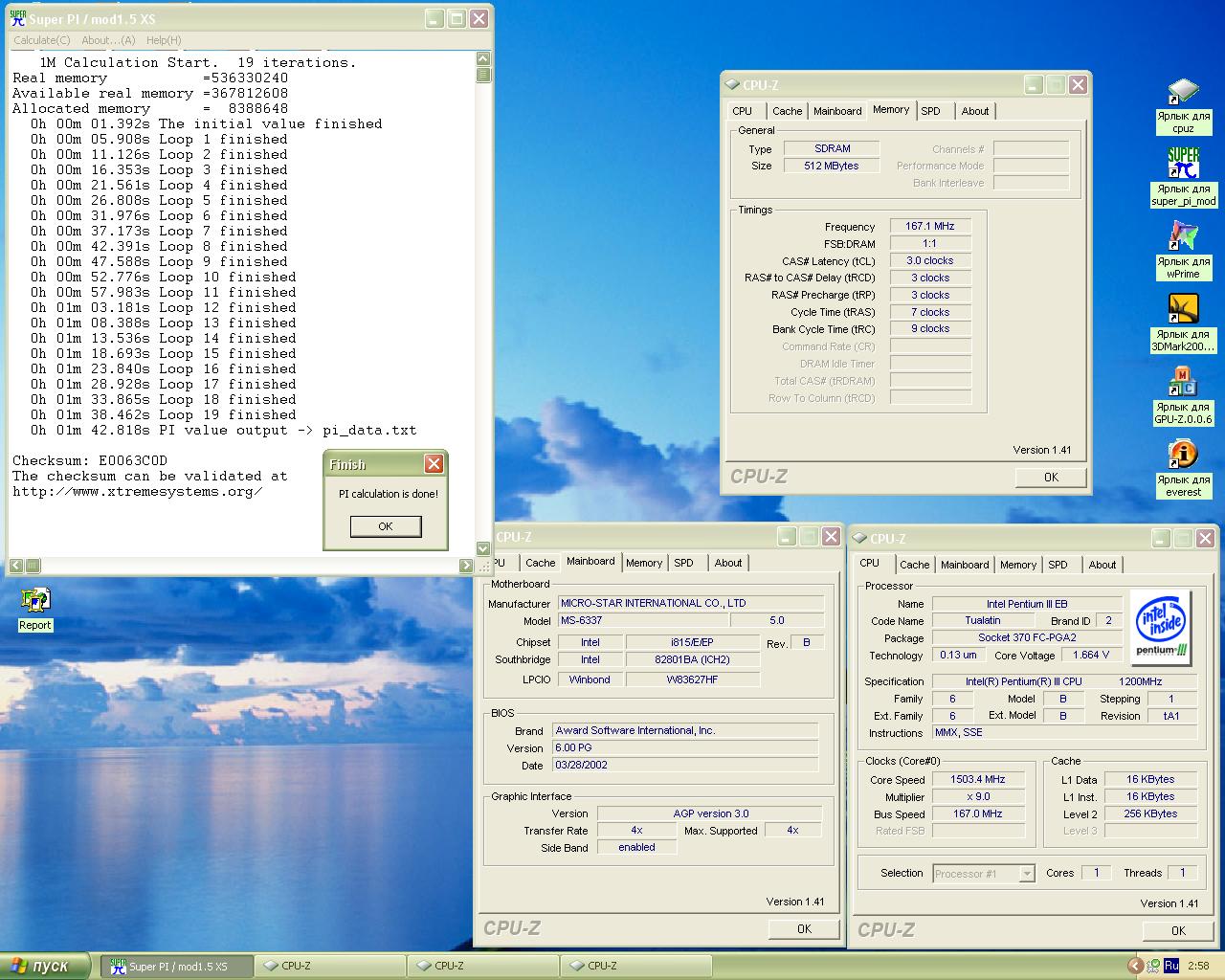Viewport: 1225px width, 980px height.
Task: Select Memory tab in Mainboard CPU-Z window
Action: point(644,563)
